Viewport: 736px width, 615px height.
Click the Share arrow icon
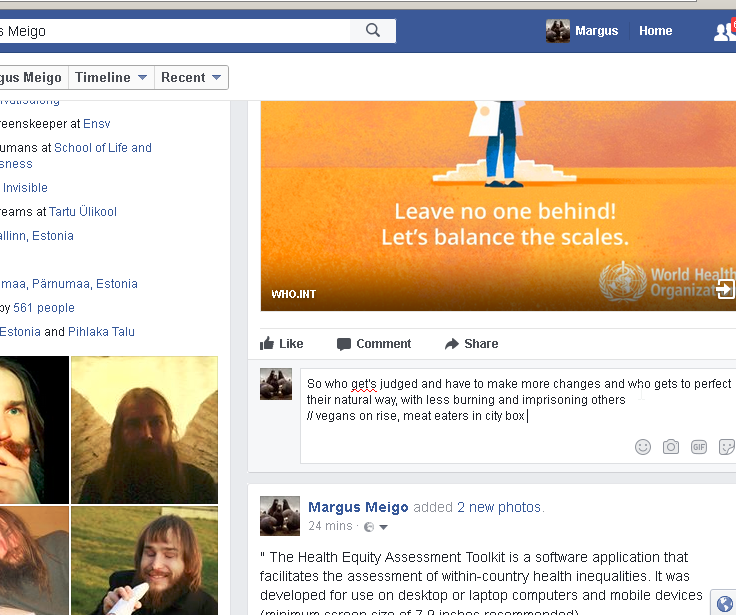[452, 344]
